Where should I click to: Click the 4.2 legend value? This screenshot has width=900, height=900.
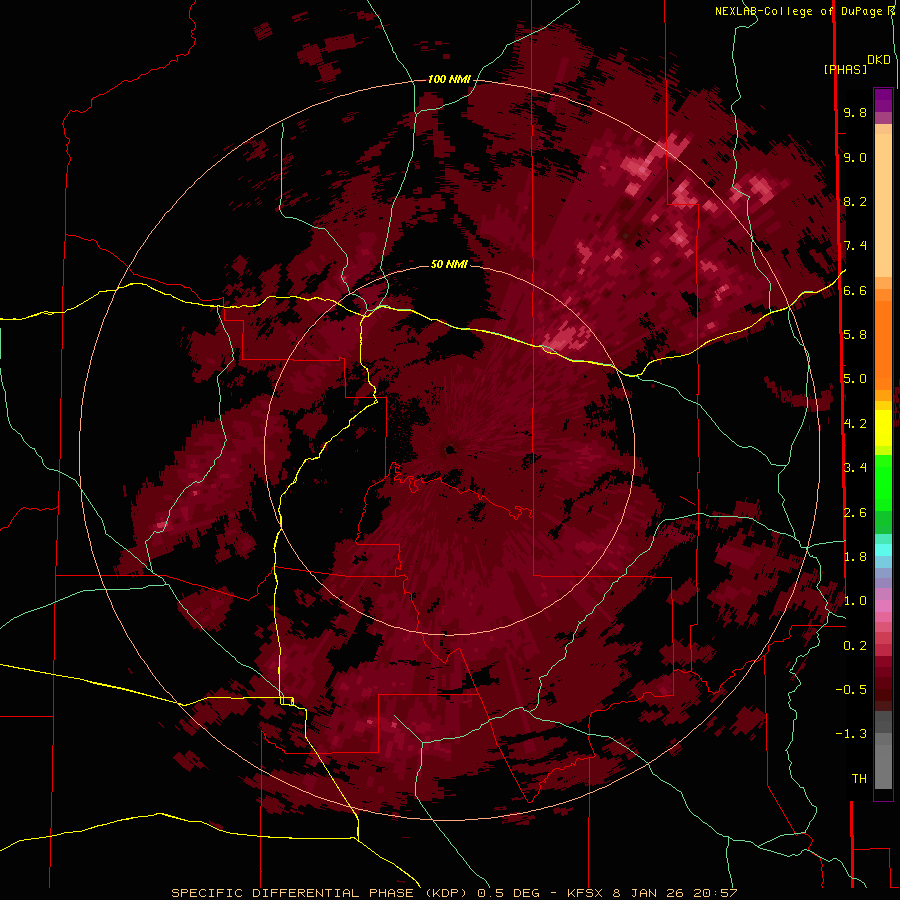click(x=855, y=424)
